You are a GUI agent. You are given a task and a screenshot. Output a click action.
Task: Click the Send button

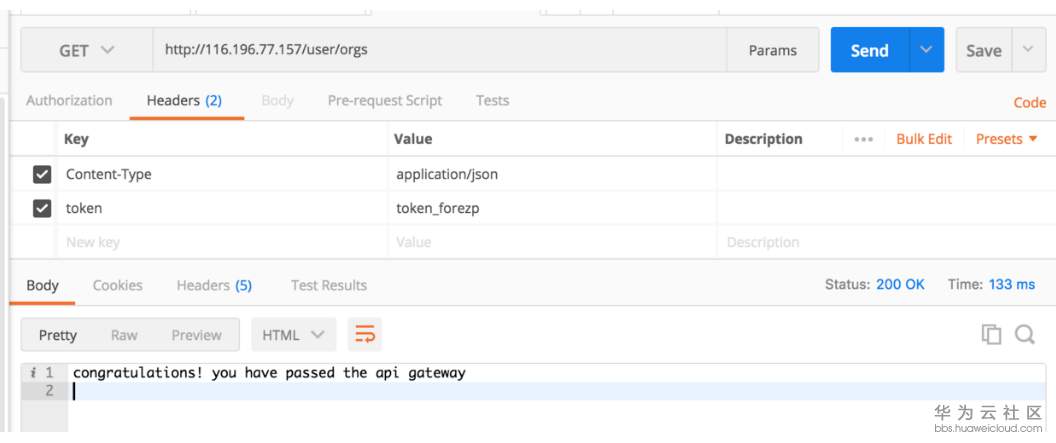coord(869,50)
